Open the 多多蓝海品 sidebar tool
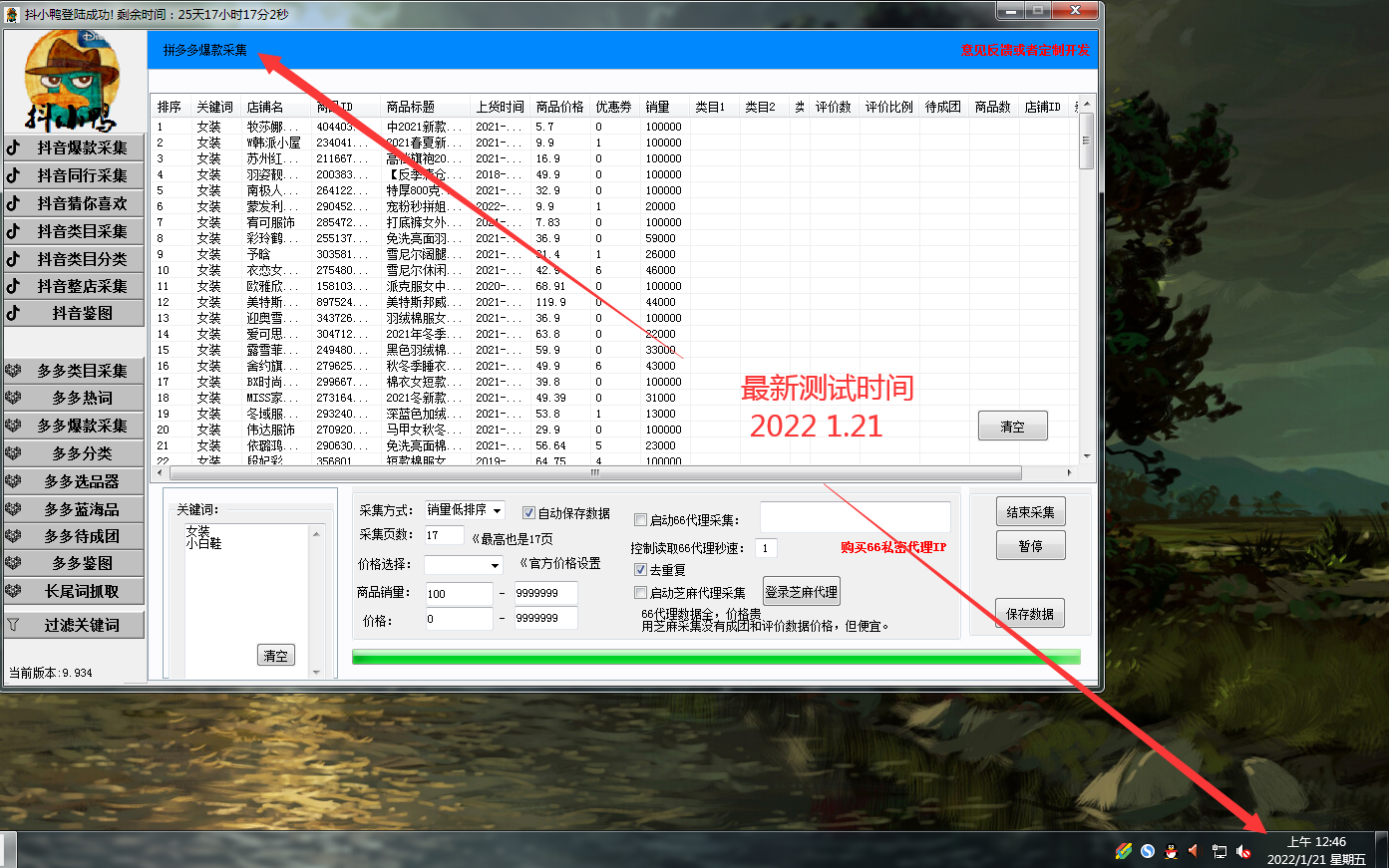 coord(74,509)
